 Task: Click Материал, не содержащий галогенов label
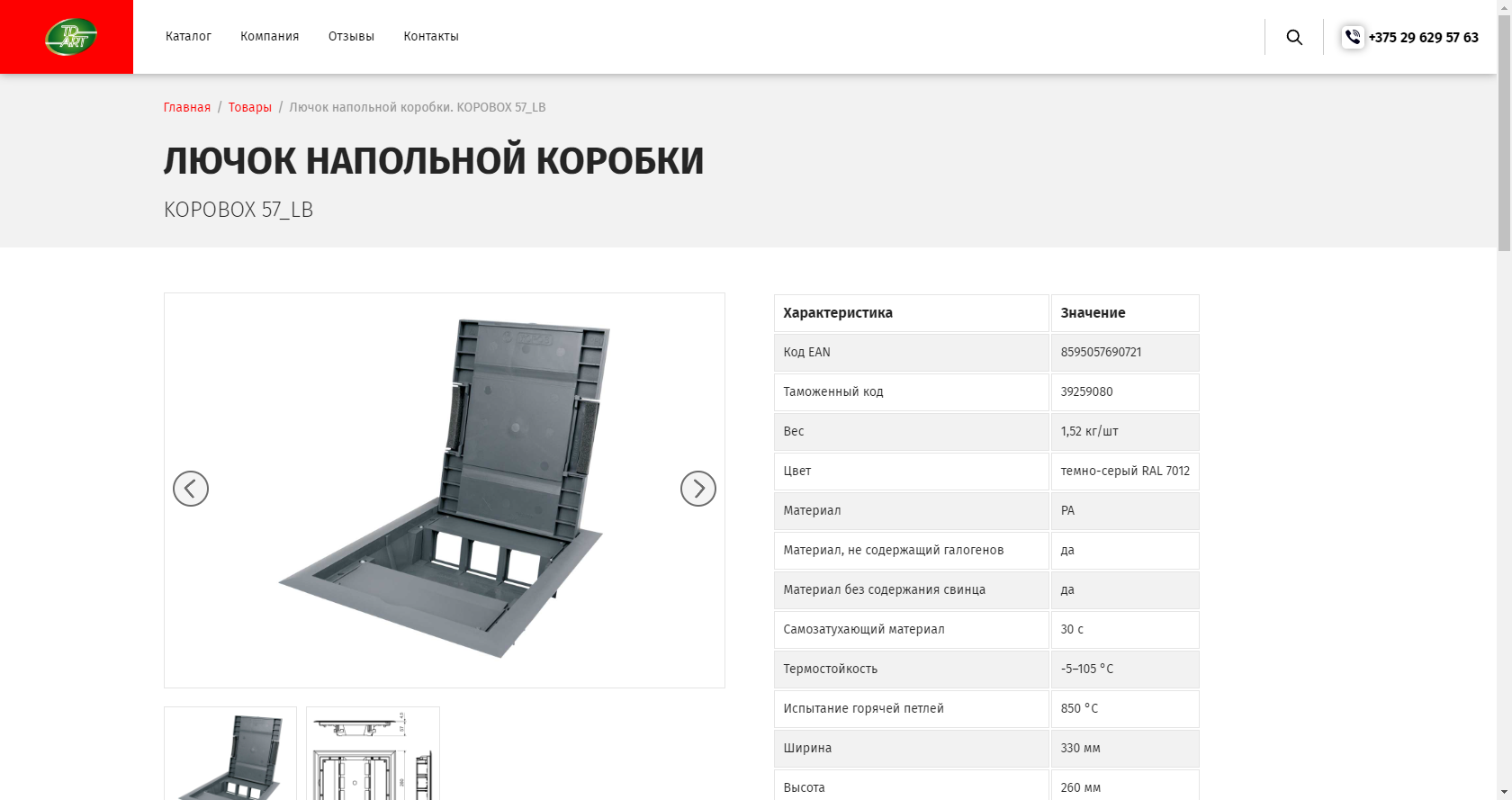pyautogui.click(x=894, y=550)
